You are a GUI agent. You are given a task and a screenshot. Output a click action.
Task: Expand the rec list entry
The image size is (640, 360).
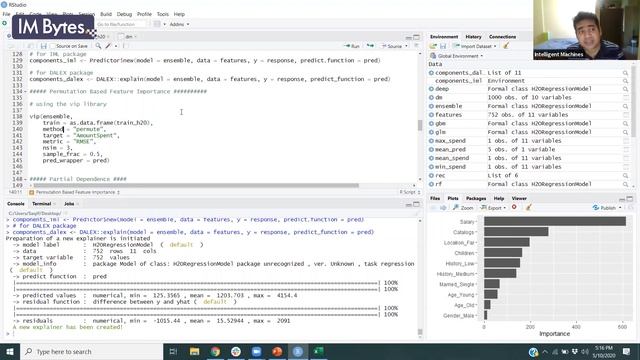click(x=431, y=176)
